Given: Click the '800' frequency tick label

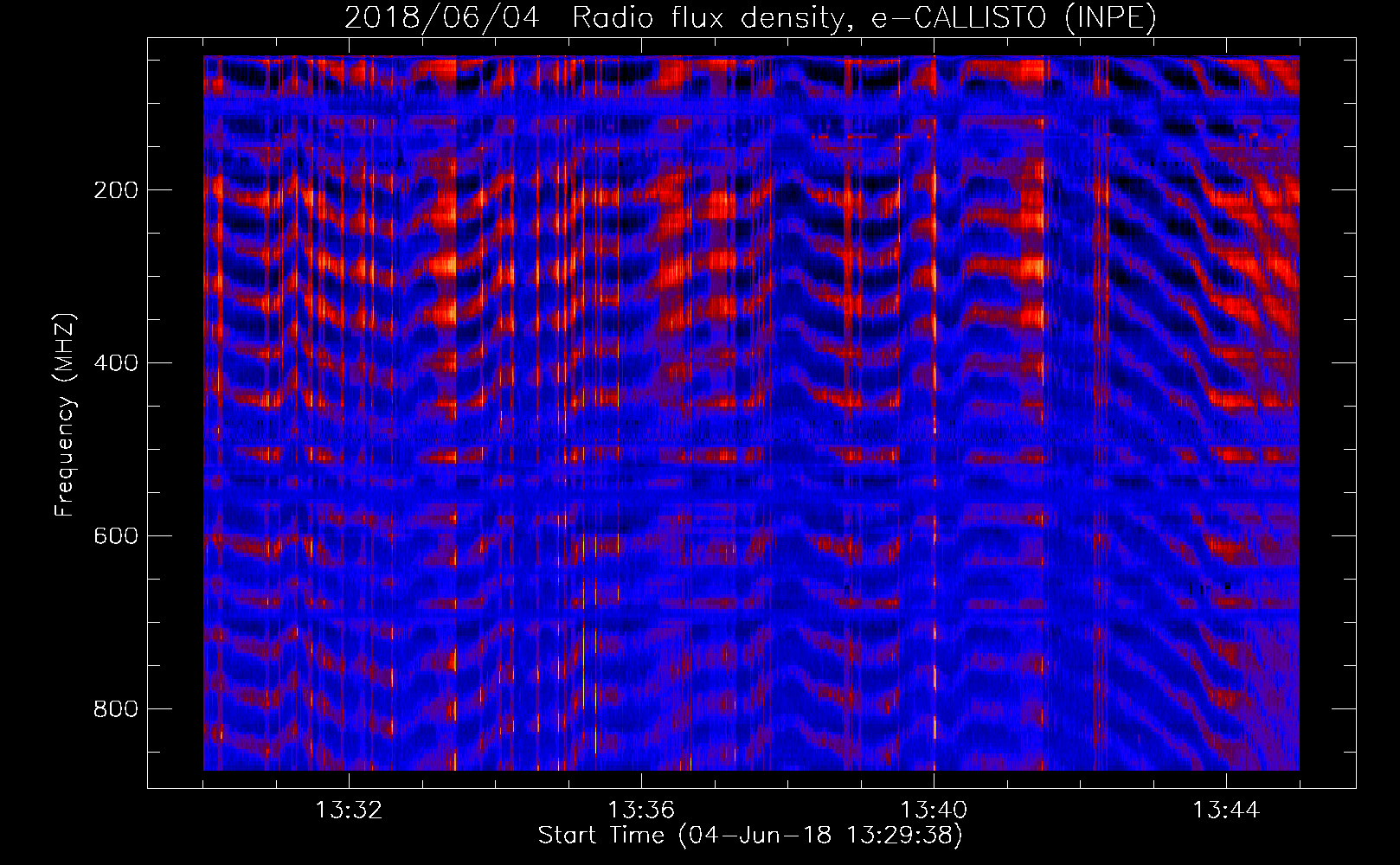Looking at the screenshot, I should point(116,709).
